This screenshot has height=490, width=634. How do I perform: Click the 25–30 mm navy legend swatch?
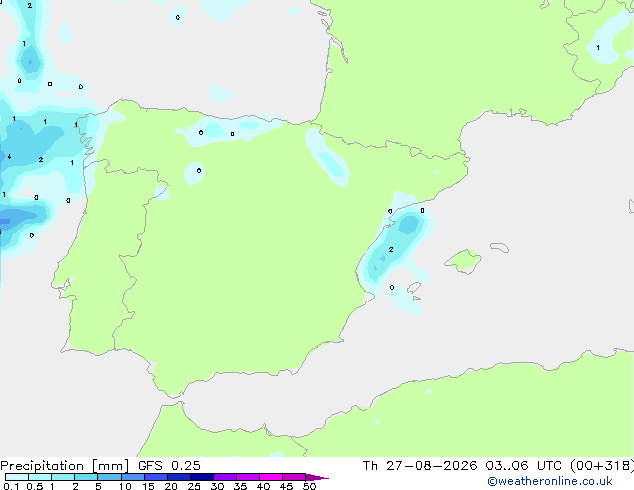point(202,477)
